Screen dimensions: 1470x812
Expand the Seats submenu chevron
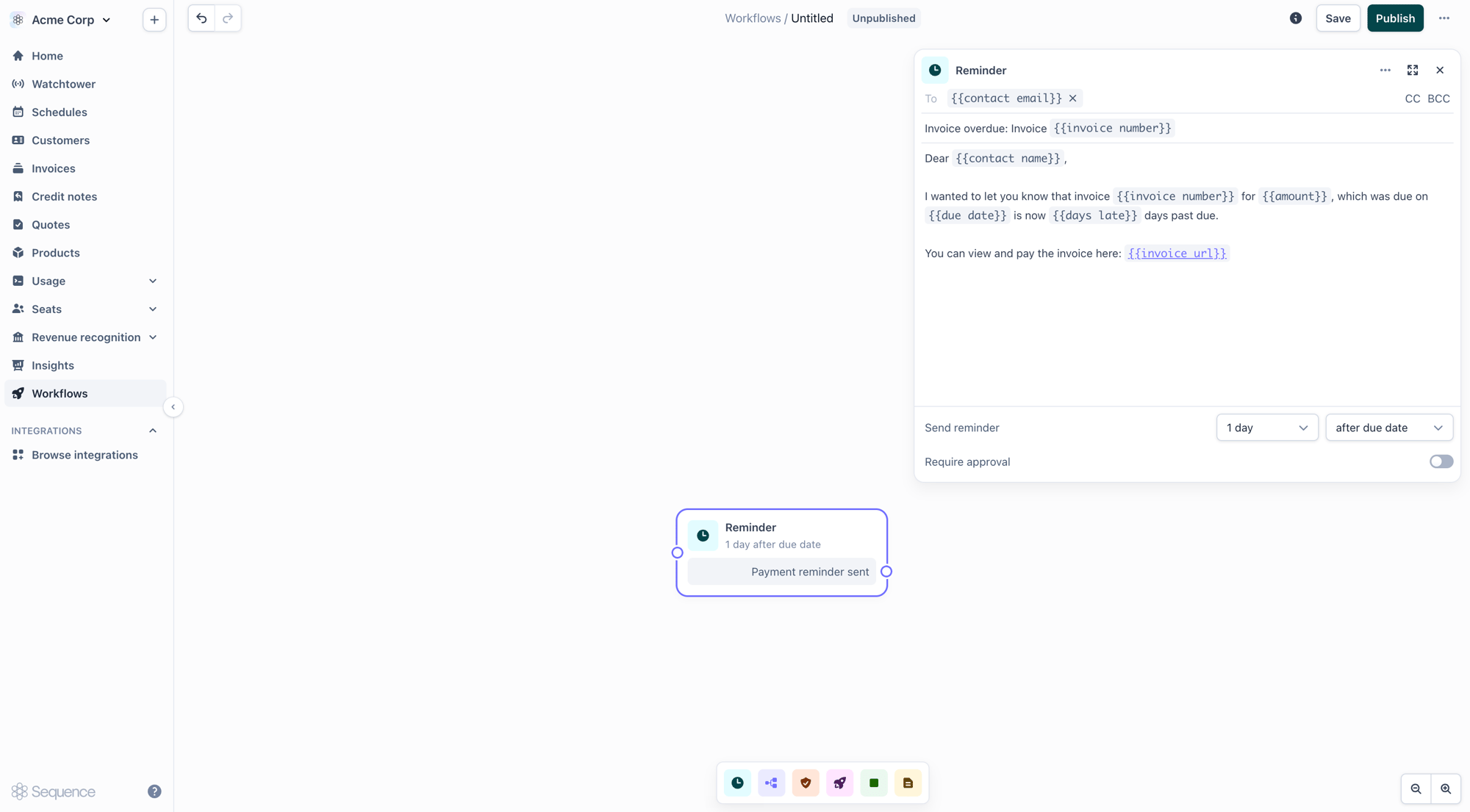point(153,309)
